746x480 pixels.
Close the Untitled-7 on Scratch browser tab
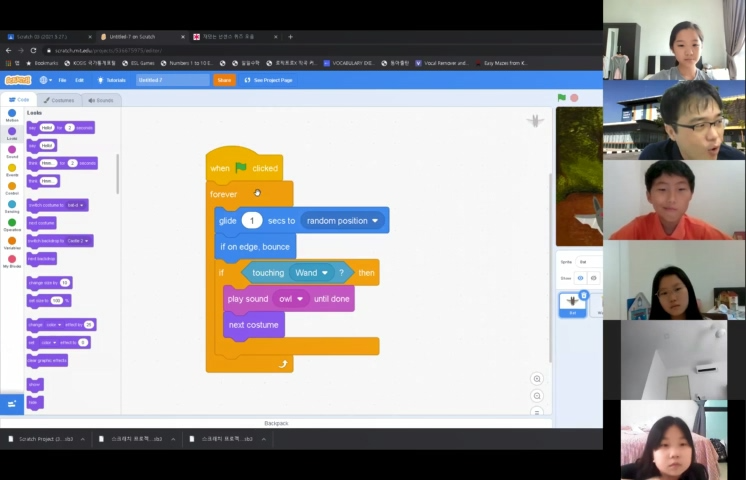[x=183, y=37]
